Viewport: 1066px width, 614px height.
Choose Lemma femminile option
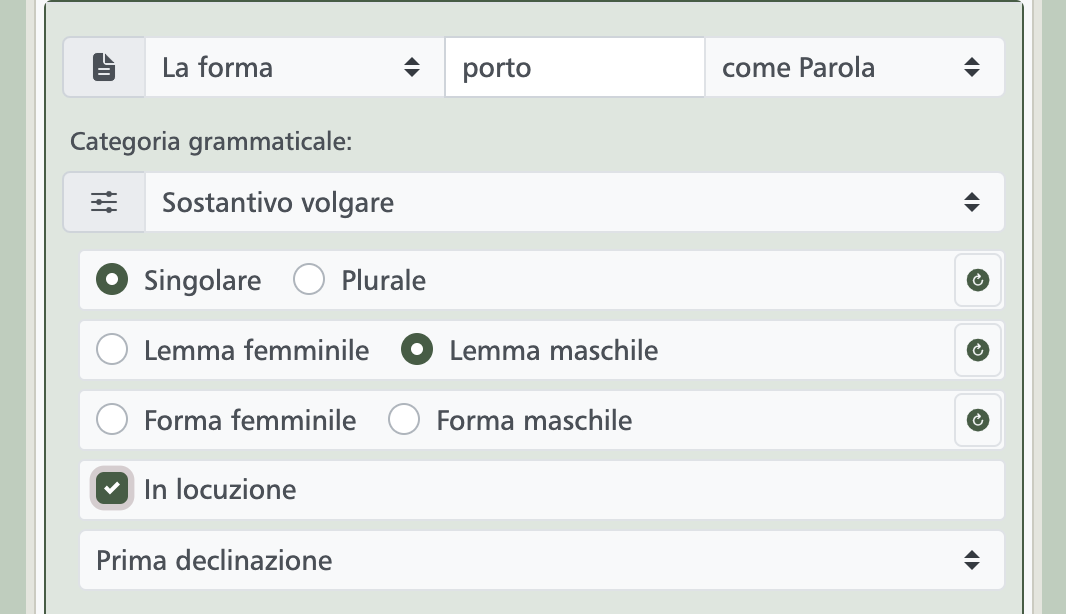112,349
